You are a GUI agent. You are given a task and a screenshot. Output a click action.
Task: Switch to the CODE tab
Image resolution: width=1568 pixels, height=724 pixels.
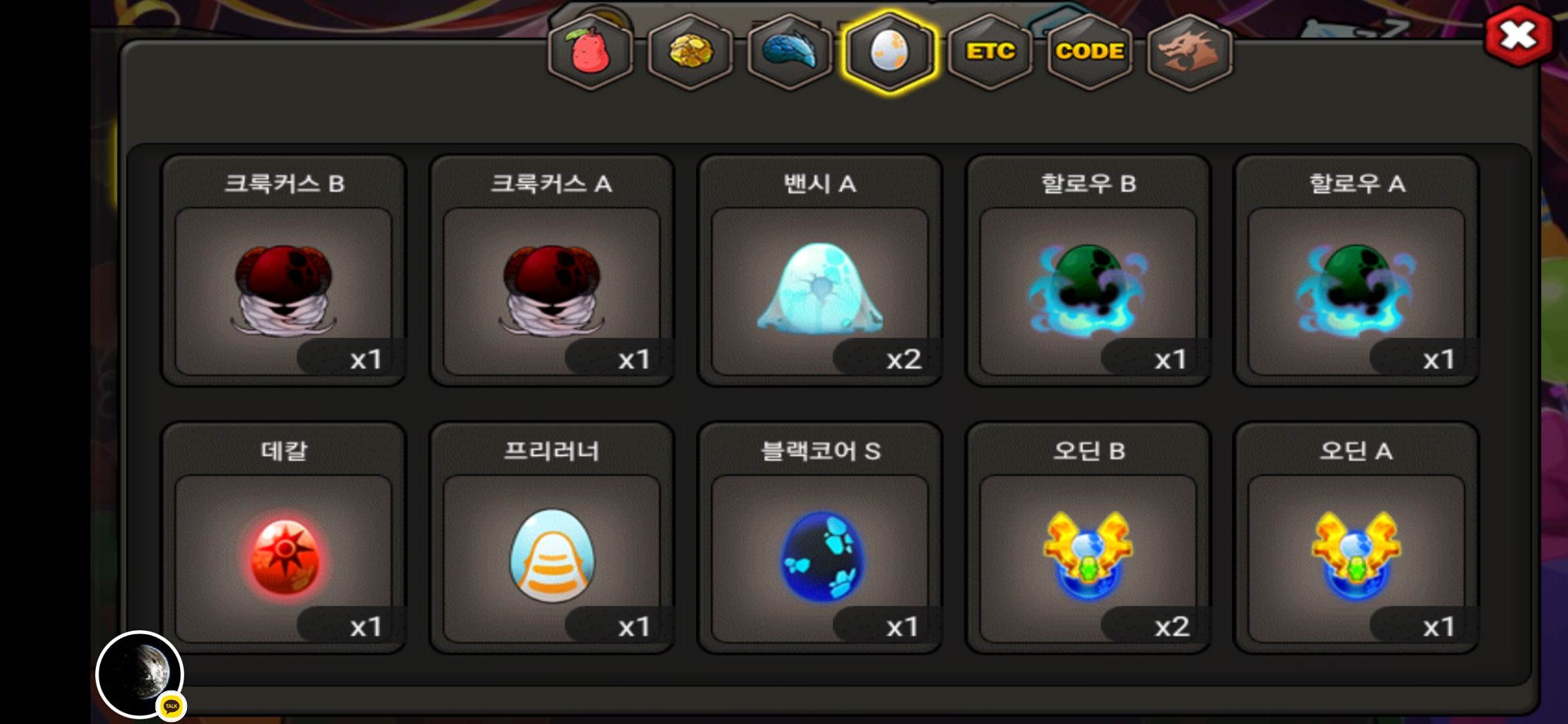(1090, 52)
